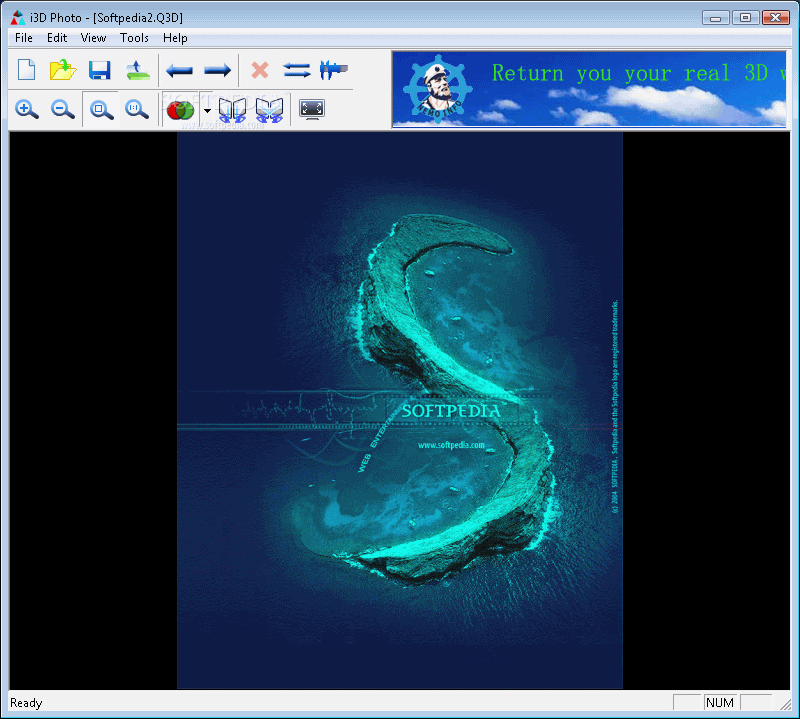The height and width of the screenshot is (719, 800).
Task: Open the anaglyph mode dropdown arrow
Action: (x=207, y=110)
